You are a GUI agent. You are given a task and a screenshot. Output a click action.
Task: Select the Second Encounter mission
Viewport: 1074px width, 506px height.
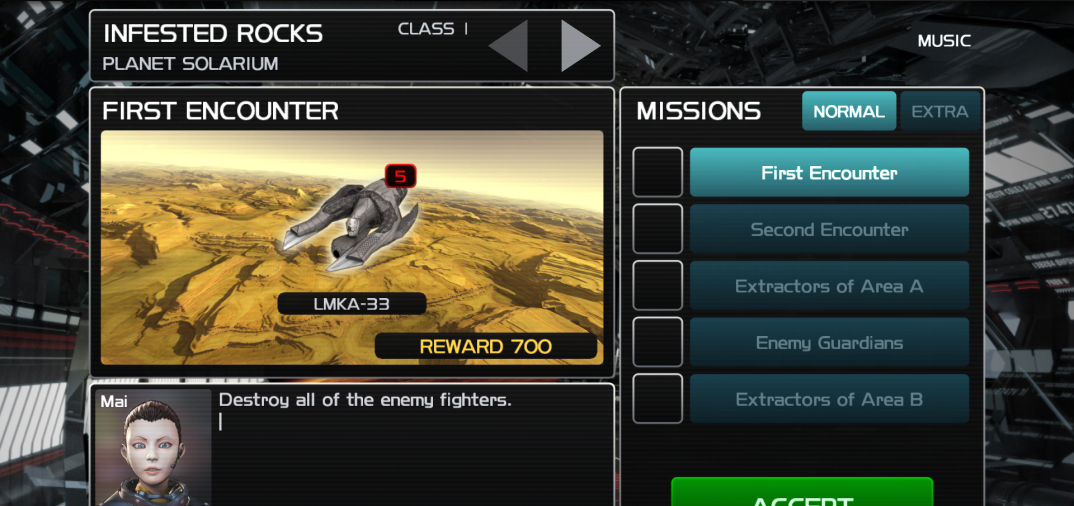click(829, 229)
